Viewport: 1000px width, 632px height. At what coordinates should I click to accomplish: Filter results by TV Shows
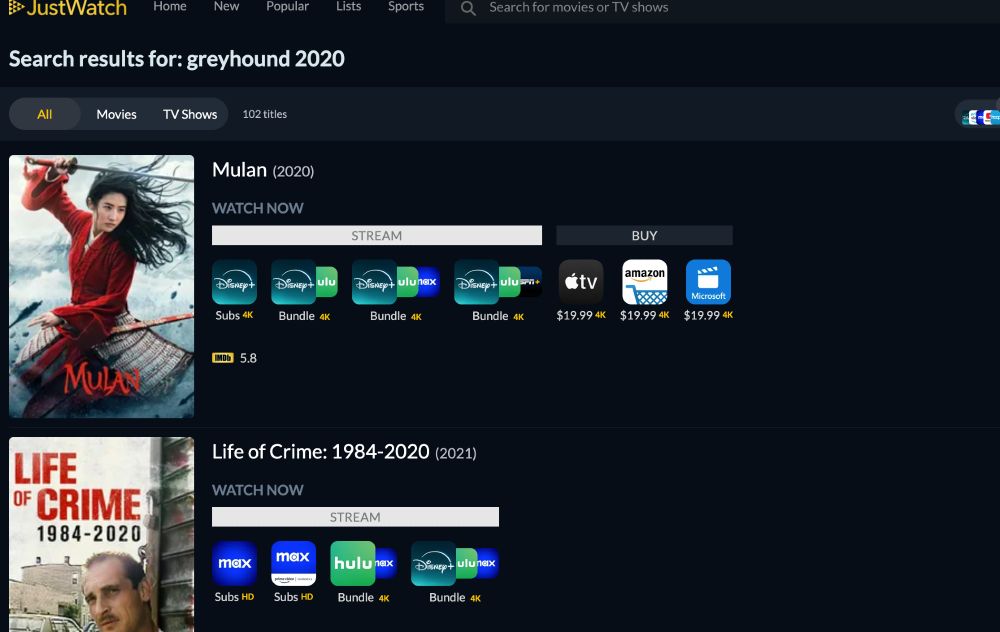(190, 114)
